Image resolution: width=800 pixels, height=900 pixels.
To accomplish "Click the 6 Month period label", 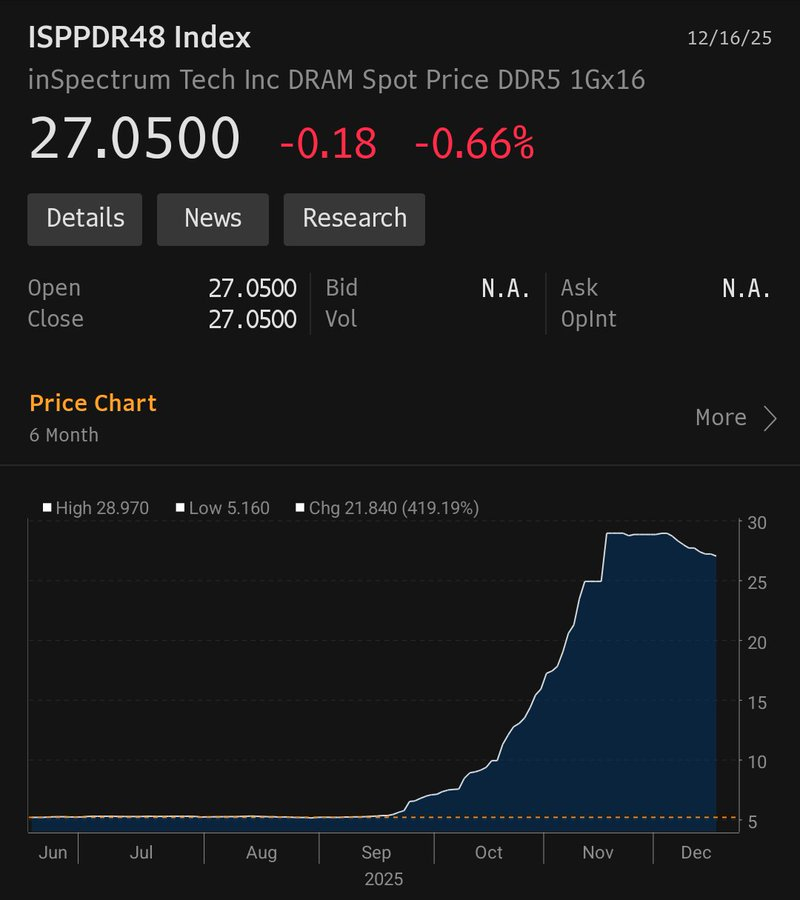I will 64,435.
